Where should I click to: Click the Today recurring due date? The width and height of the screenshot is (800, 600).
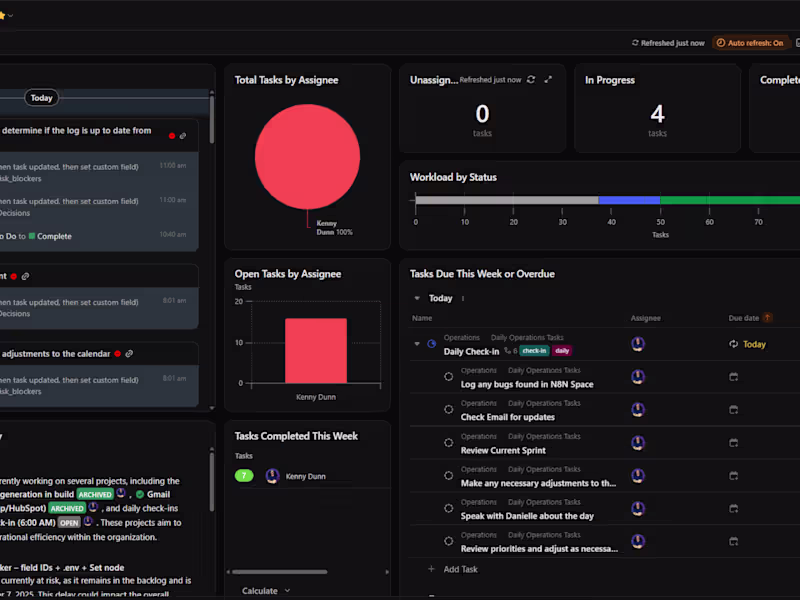(x=748, y=344)
